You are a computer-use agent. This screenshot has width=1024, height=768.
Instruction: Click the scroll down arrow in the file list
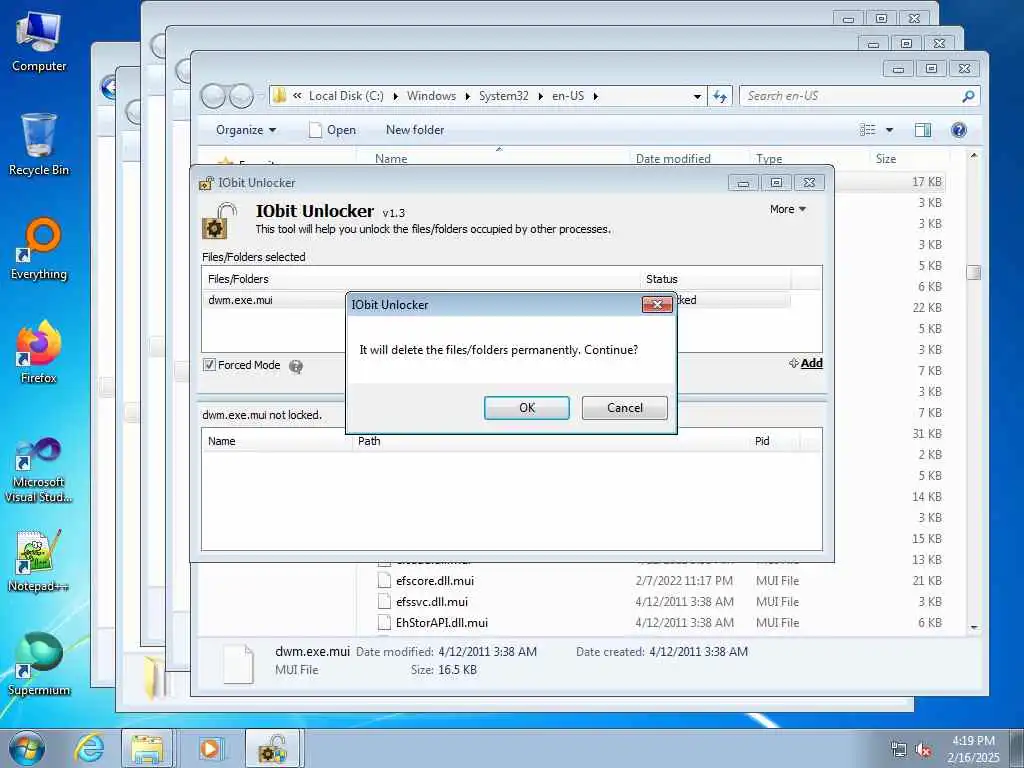point(974,627)
